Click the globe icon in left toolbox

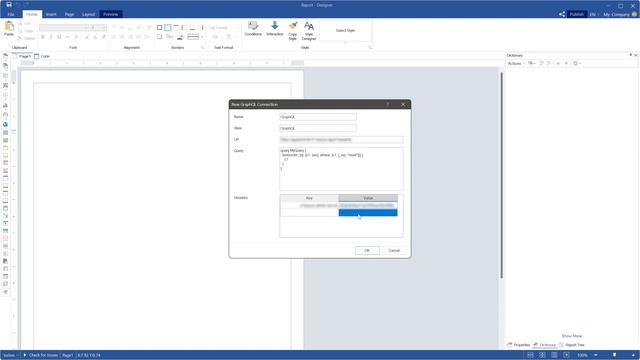(5, 124)
